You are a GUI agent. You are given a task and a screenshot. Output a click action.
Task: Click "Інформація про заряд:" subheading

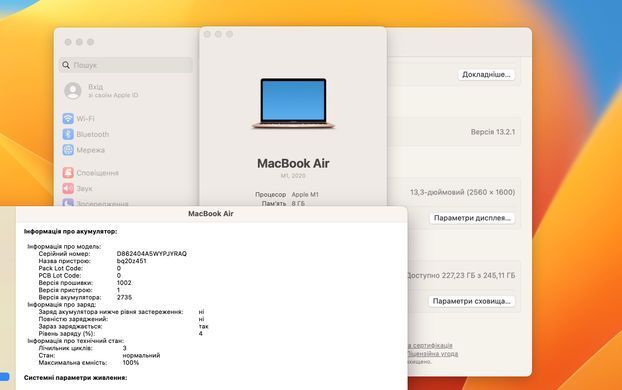(x=61, y=304)
